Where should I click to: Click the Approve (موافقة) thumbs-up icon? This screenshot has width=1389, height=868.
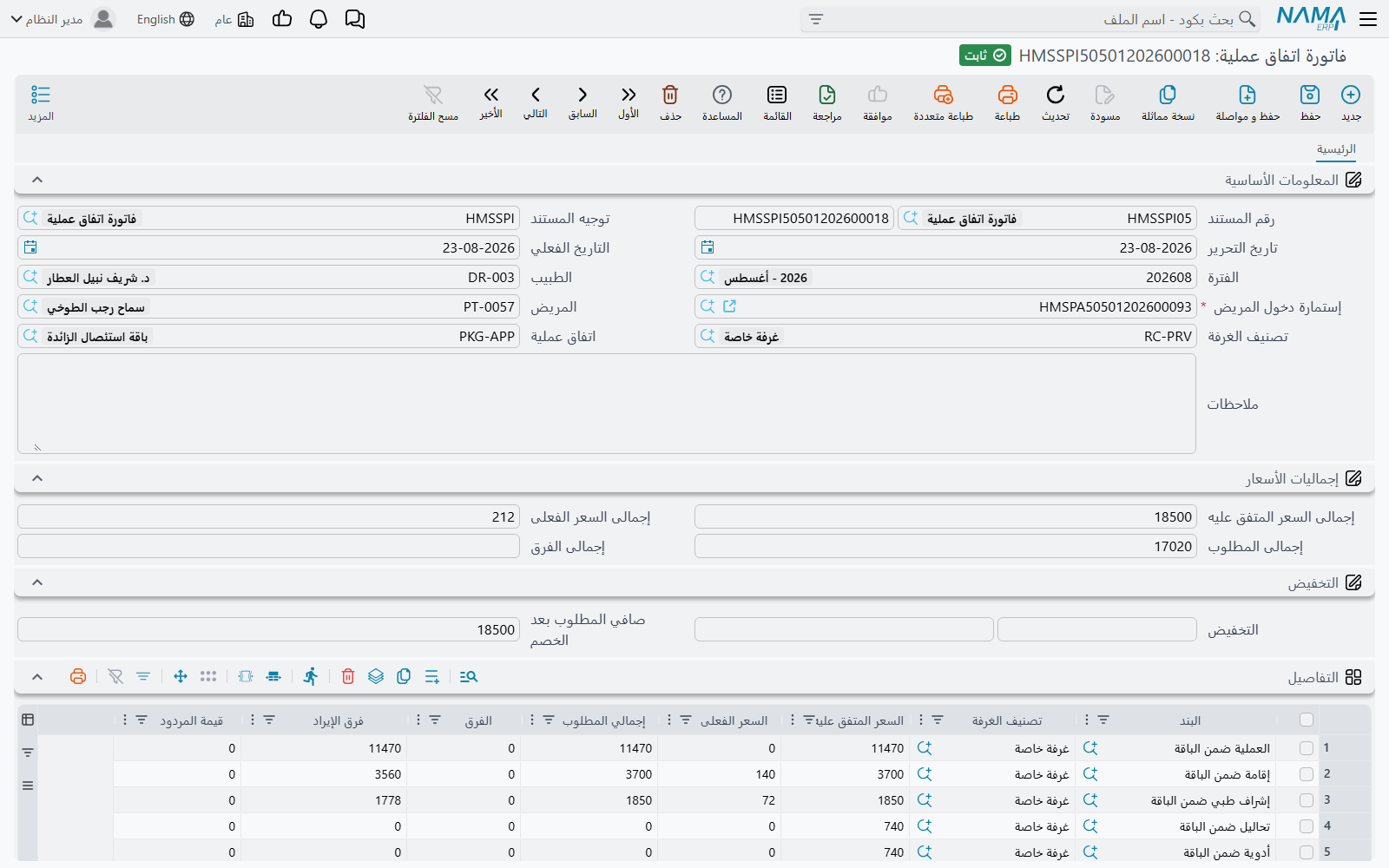point(878,95)
